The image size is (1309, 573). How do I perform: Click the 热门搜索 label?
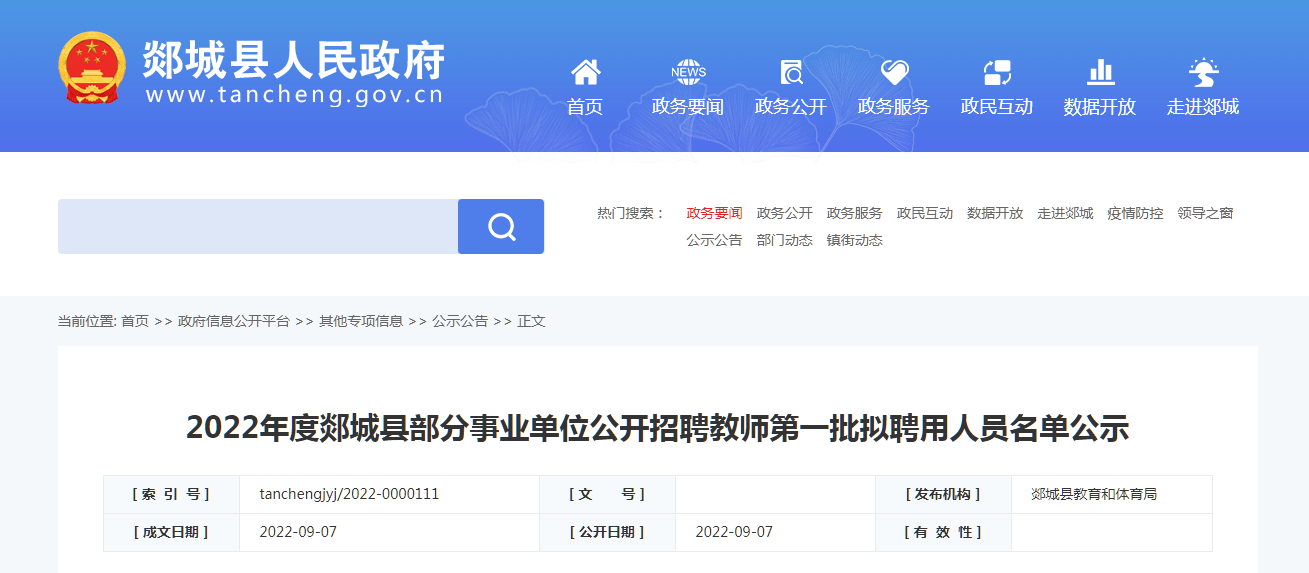[x=631, y=213]
